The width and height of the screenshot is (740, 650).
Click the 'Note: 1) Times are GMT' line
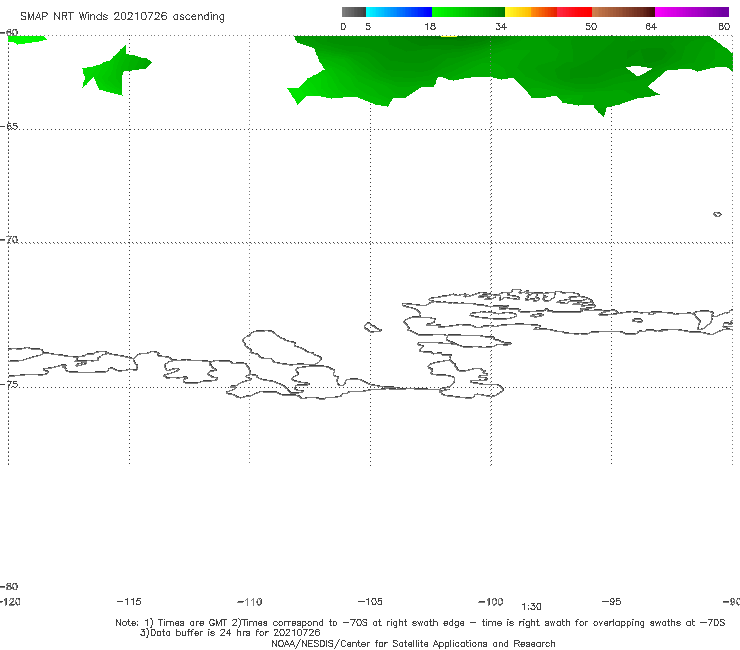pos(420,623)
